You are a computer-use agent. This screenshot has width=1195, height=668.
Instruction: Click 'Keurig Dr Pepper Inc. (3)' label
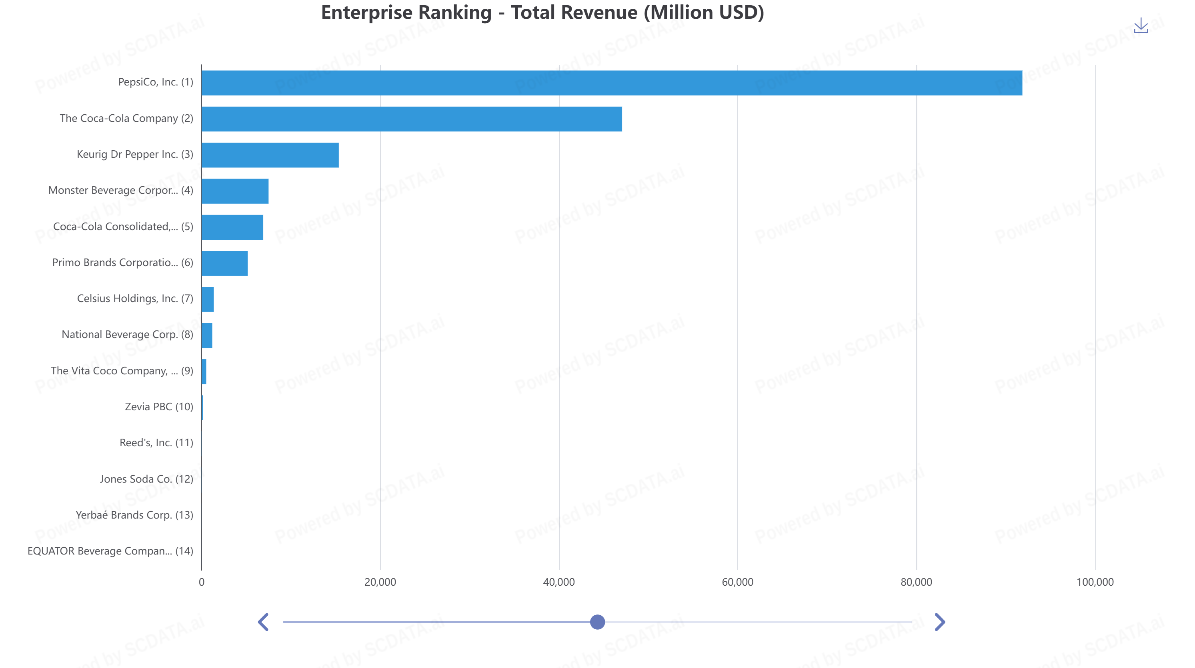click(x=135, y=154)
